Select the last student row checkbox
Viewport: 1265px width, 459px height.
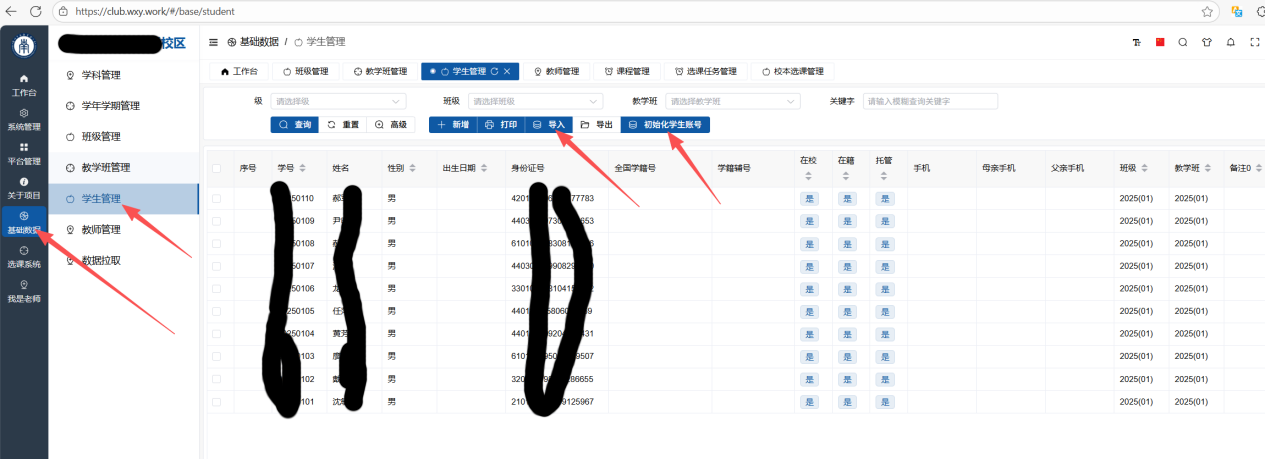pos(217,401)
